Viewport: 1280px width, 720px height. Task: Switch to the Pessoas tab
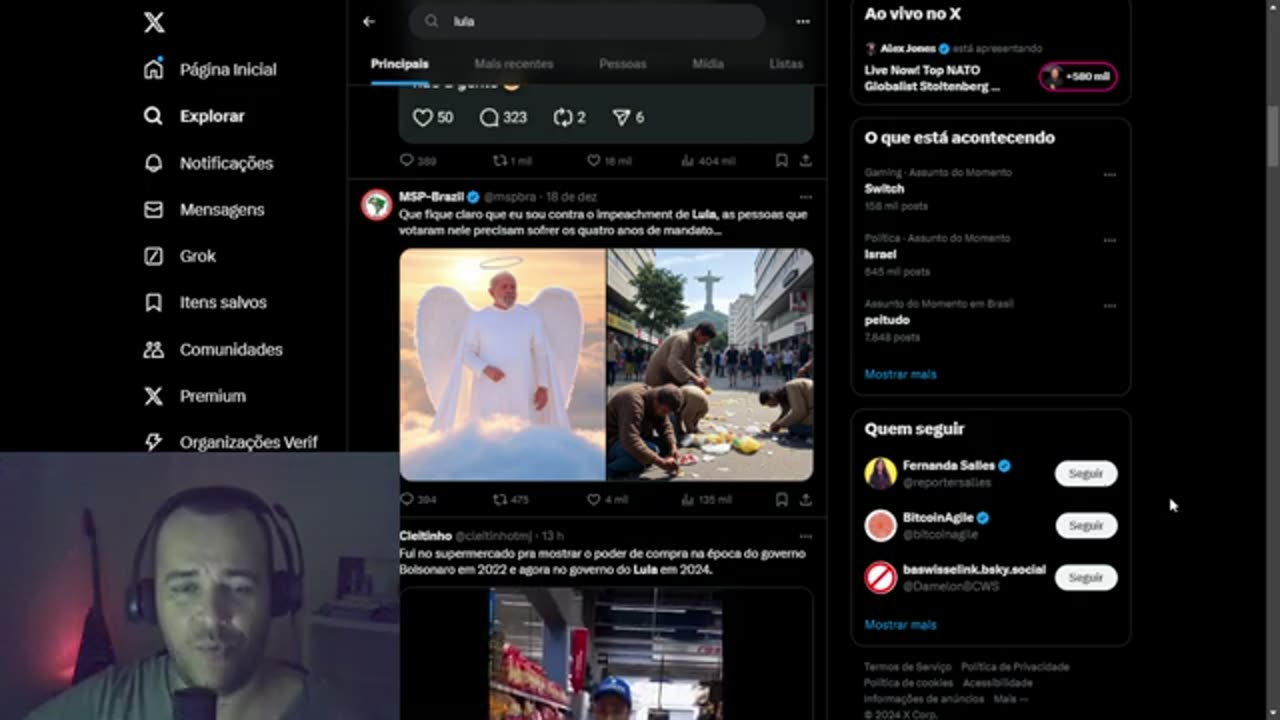click(x=622, y=64)
